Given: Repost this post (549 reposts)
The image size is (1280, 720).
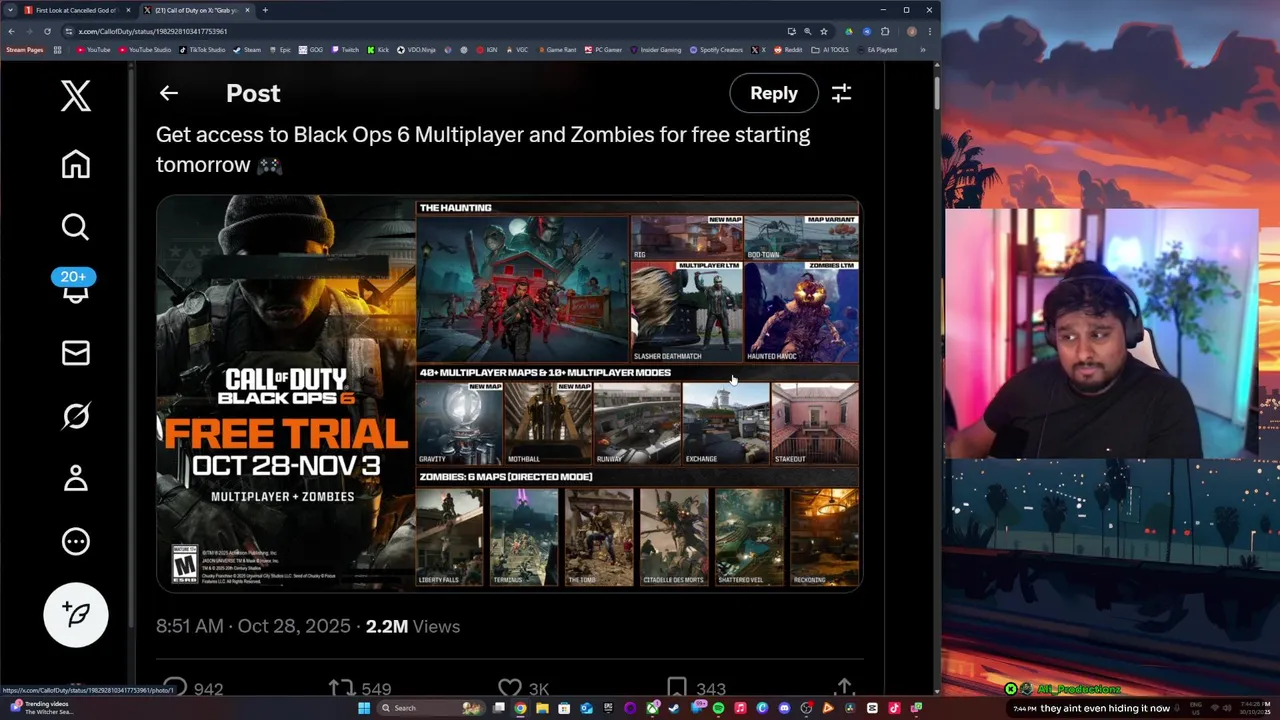Looking at the screenshot, I should point(360,688).
